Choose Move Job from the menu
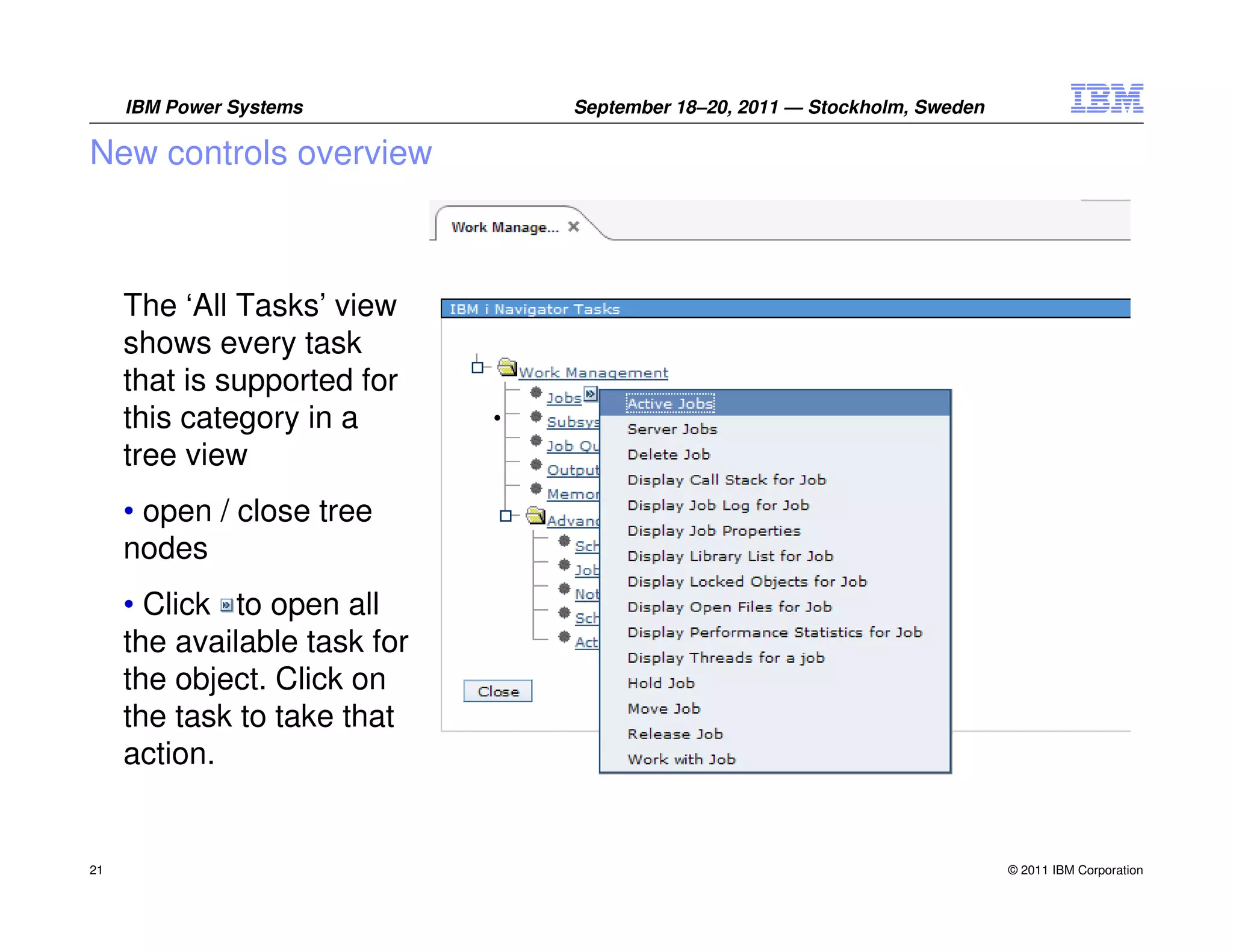The width and height of the screenshot is (1233, 952). click(775, 708)
